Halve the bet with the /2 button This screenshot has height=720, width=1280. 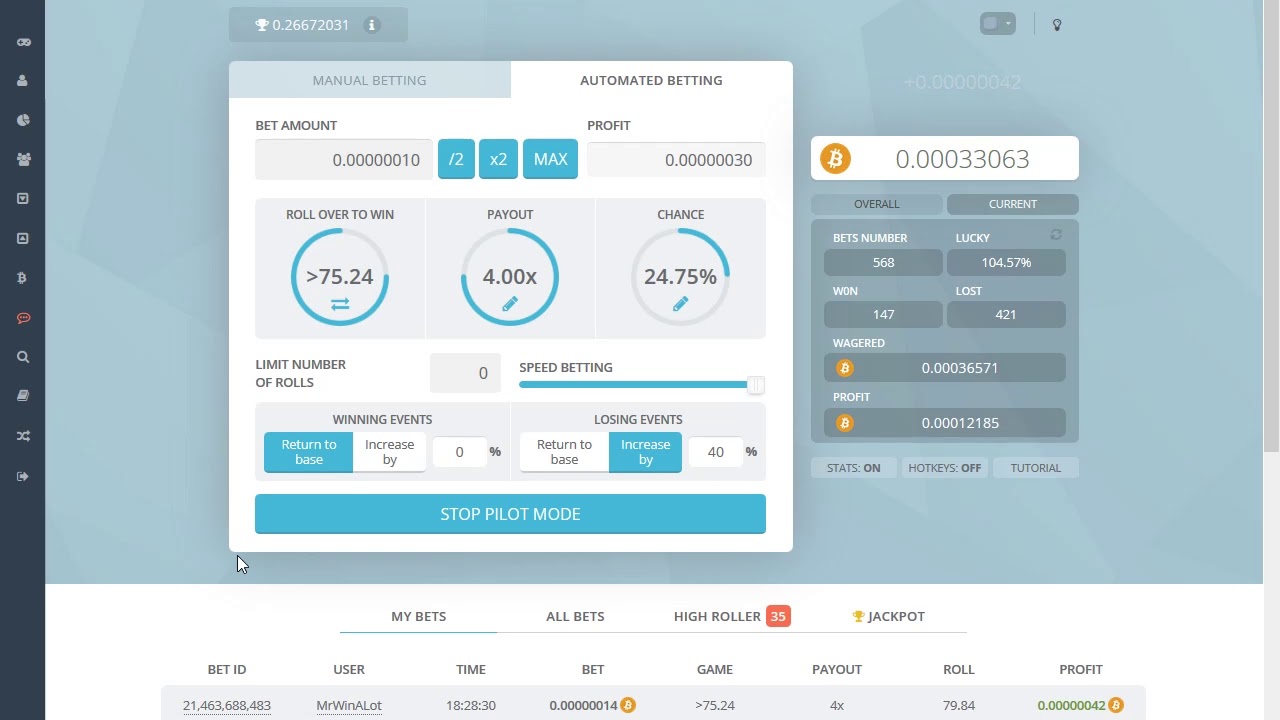[456, 159]
